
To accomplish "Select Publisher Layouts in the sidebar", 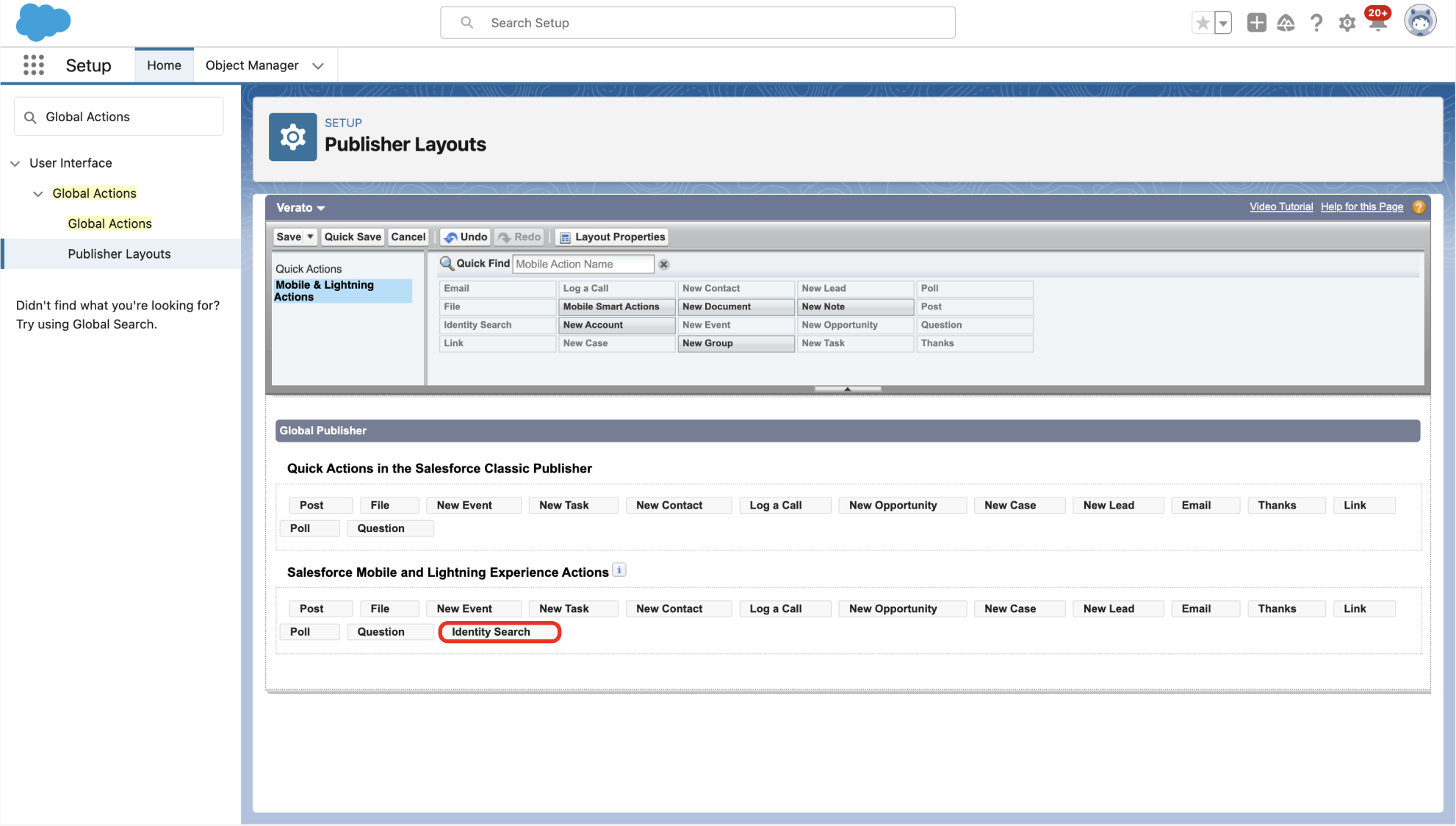I will click(119, 254).
